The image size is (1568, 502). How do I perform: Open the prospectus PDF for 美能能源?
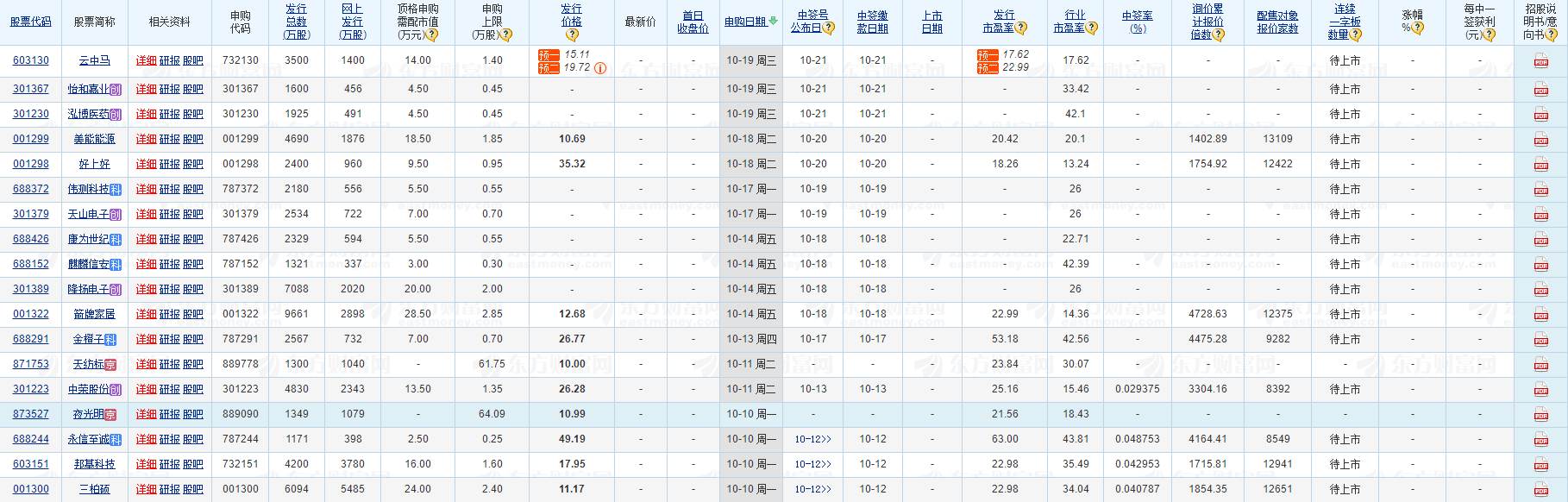[1540, 140]
